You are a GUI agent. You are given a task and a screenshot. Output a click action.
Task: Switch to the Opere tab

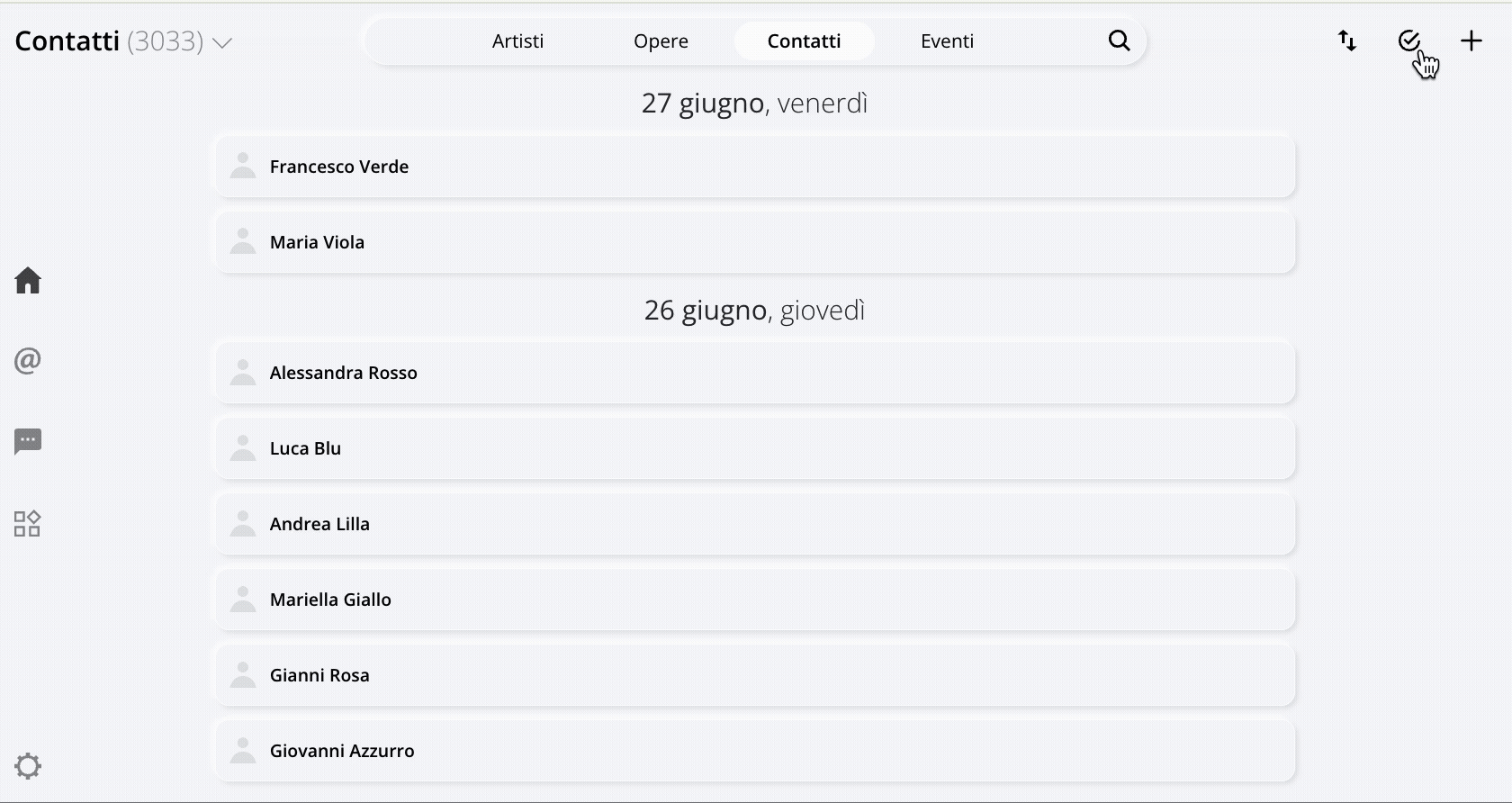661,41
